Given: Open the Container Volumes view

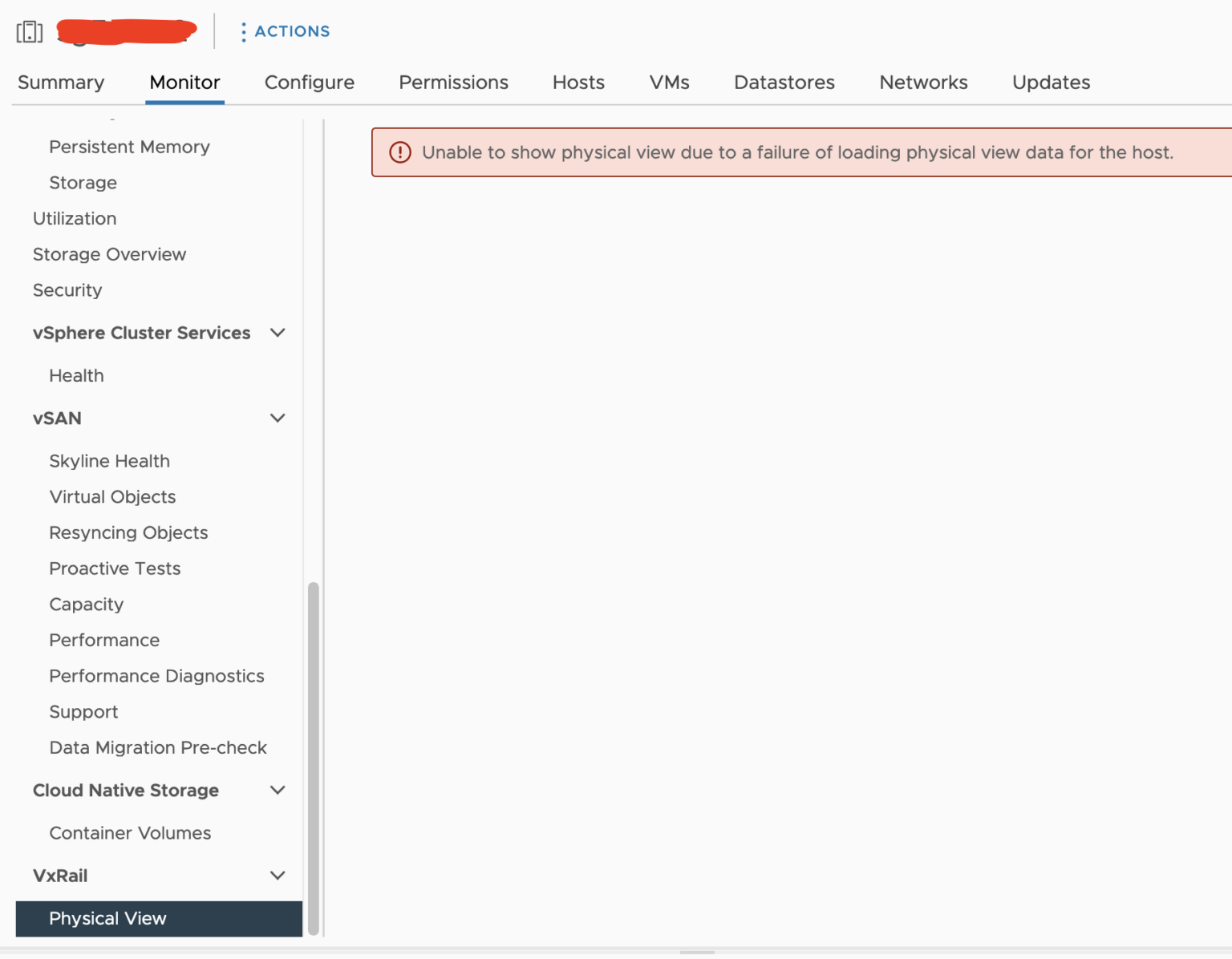Looking at the screenshot, I should click(130, 833).
